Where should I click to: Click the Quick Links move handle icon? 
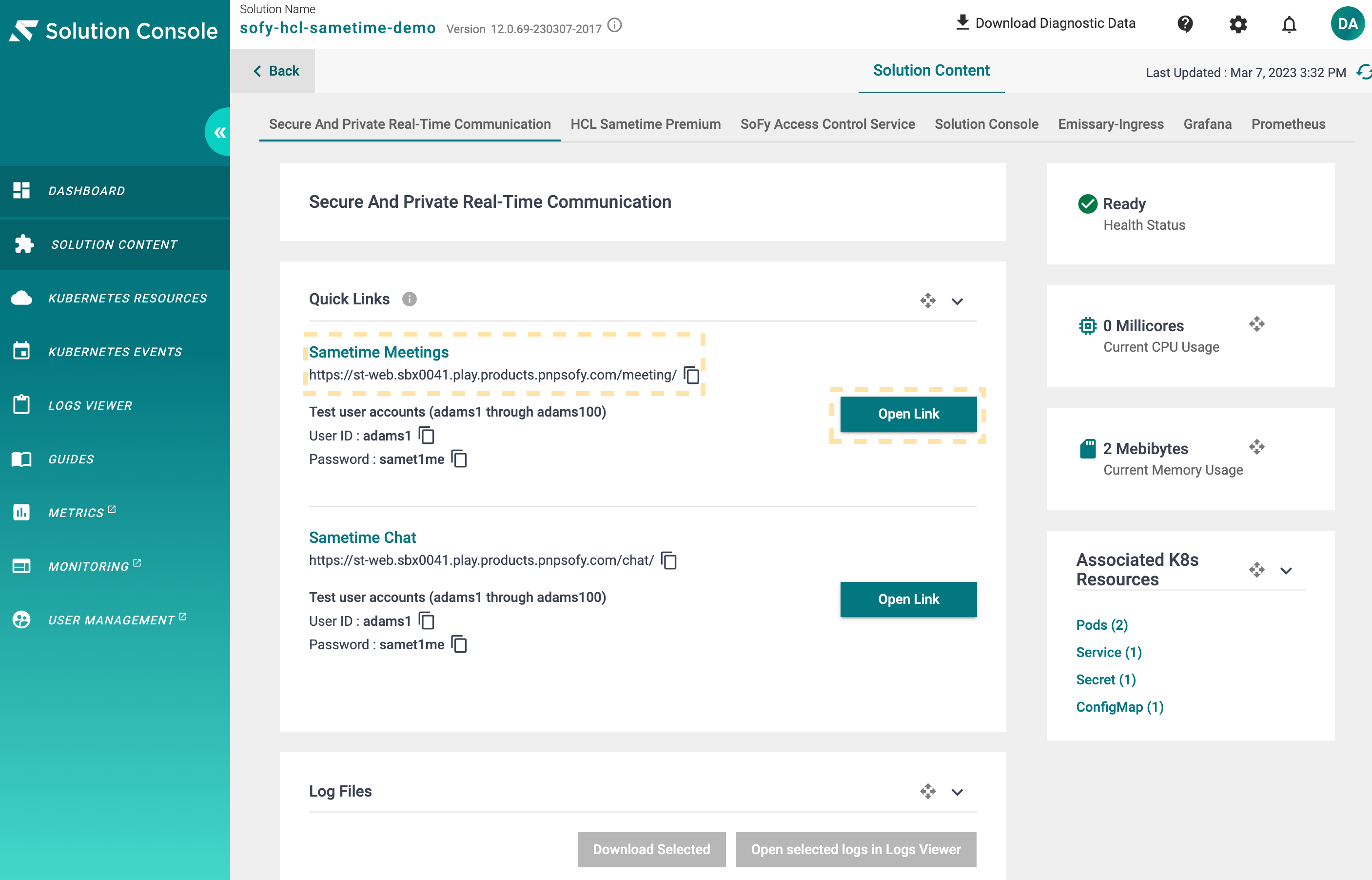(928, 300)
